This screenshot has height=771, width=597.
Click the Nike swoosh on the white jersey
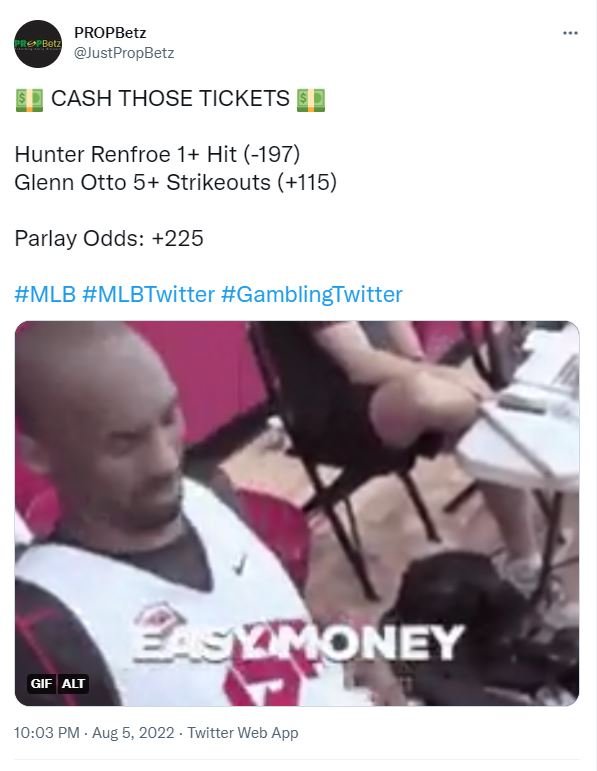coord(239,565)
